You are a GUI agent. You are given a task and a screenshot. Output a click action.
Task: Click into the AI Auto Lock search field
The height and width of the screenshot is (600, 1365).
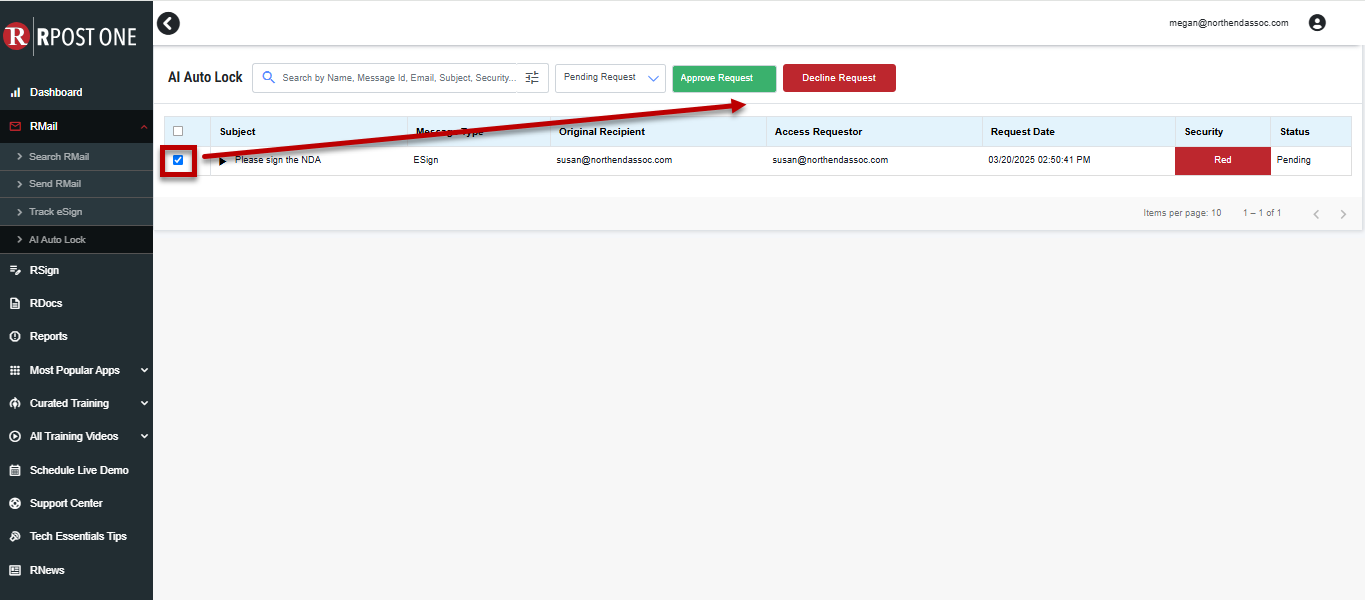pyautogui.click(x=400, y=78)
